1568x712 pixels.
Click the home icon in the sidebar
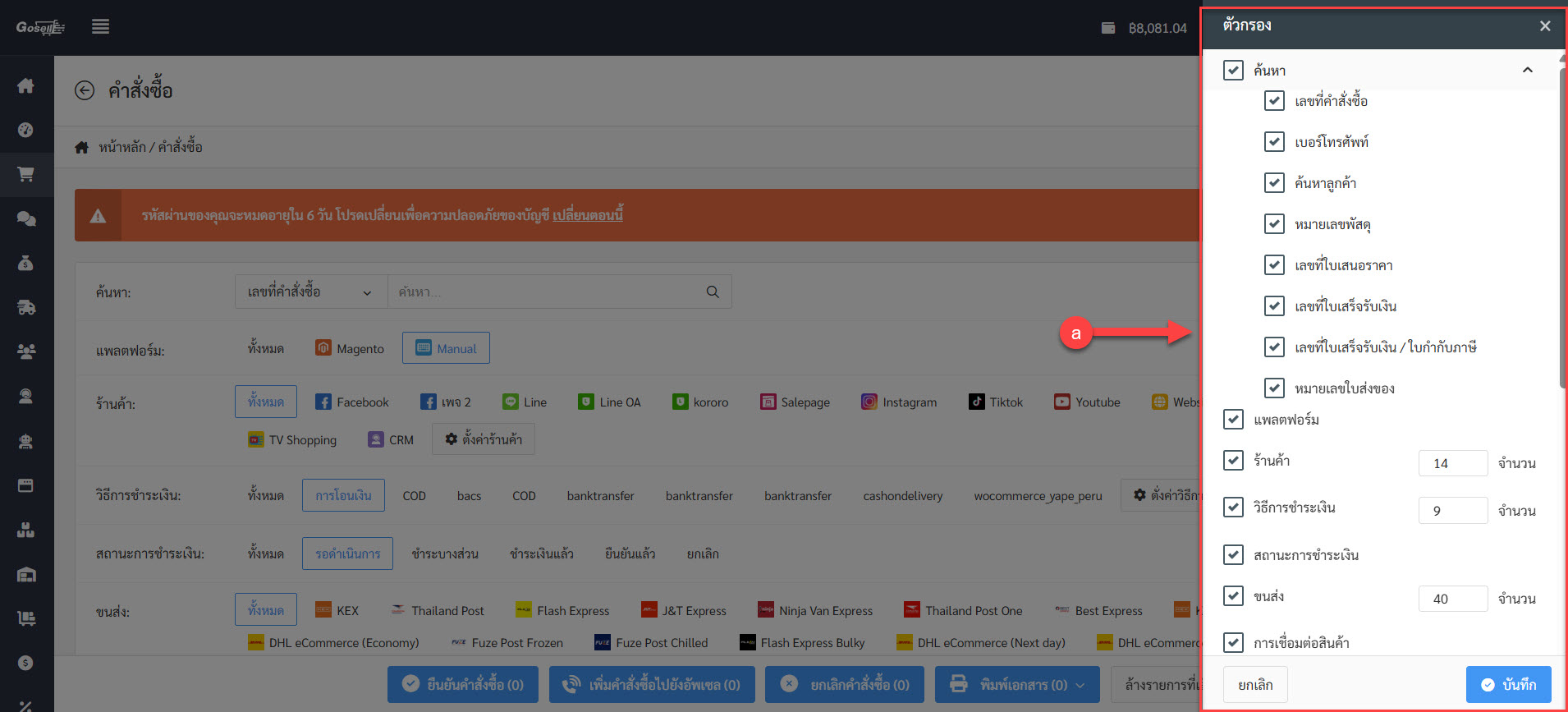tap(26, 85)
